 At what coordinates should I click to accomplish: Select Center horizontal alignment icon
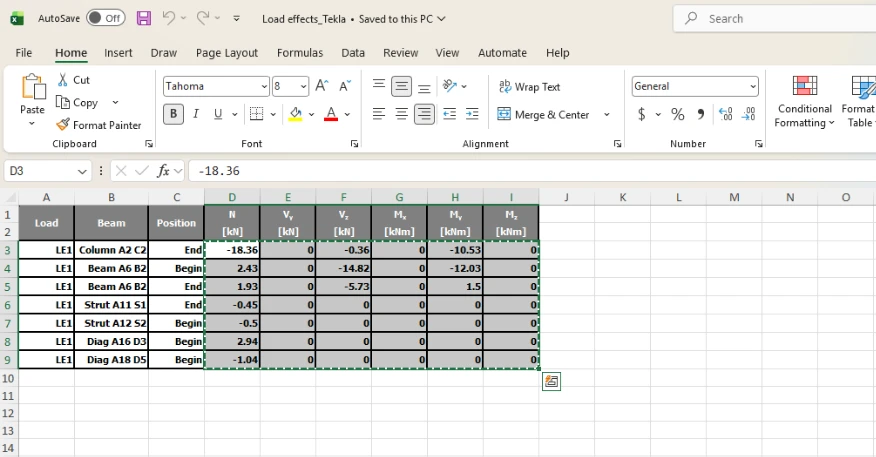tap(401, 115)
